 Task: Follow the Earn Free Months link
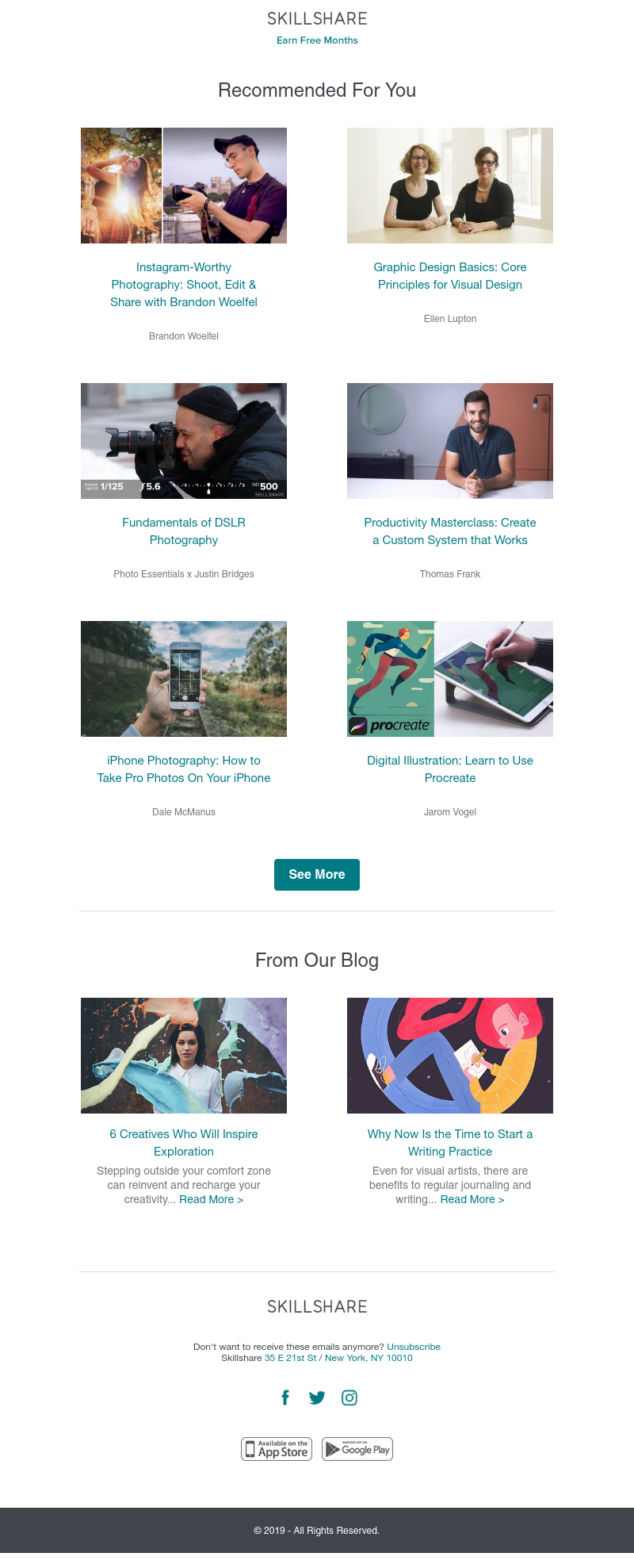(x=317, y=40)
